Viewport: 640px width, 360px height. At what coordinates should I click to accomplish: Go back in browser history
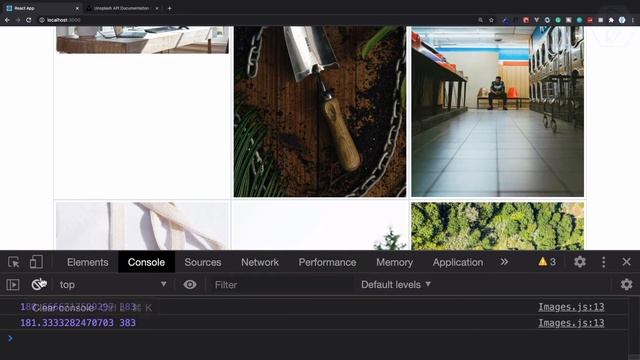(x=7, y=20)
